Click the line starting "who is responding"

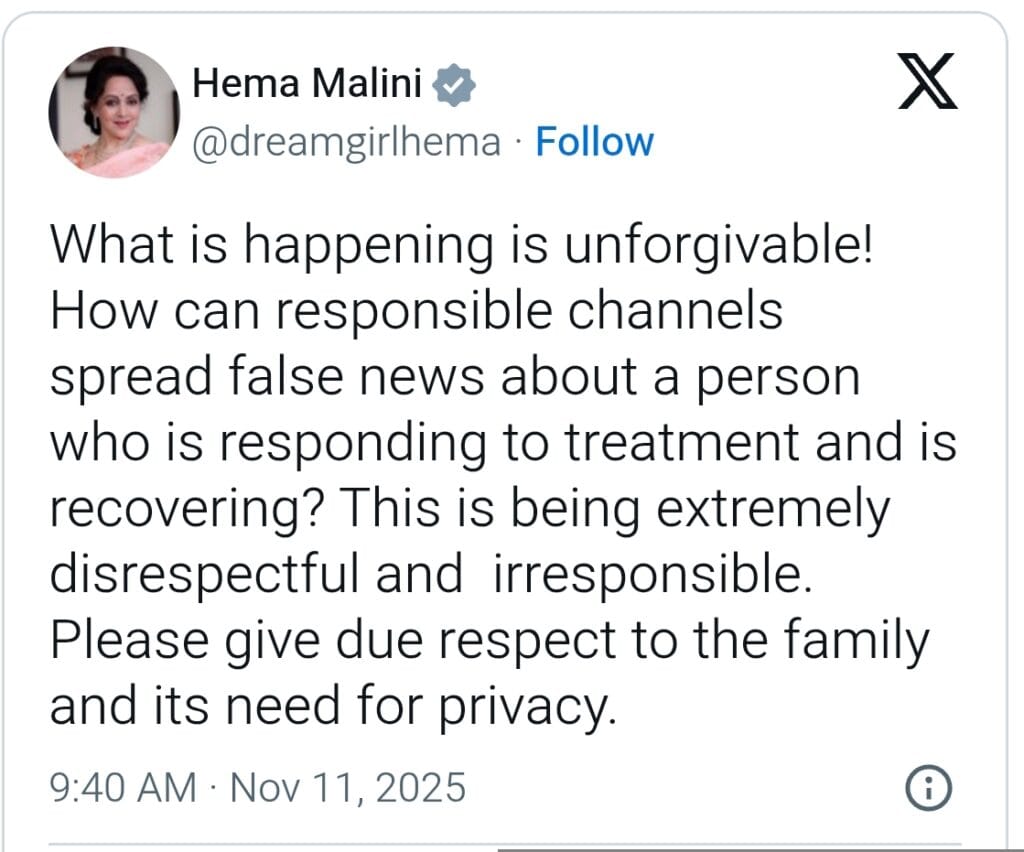click(503, 443)
